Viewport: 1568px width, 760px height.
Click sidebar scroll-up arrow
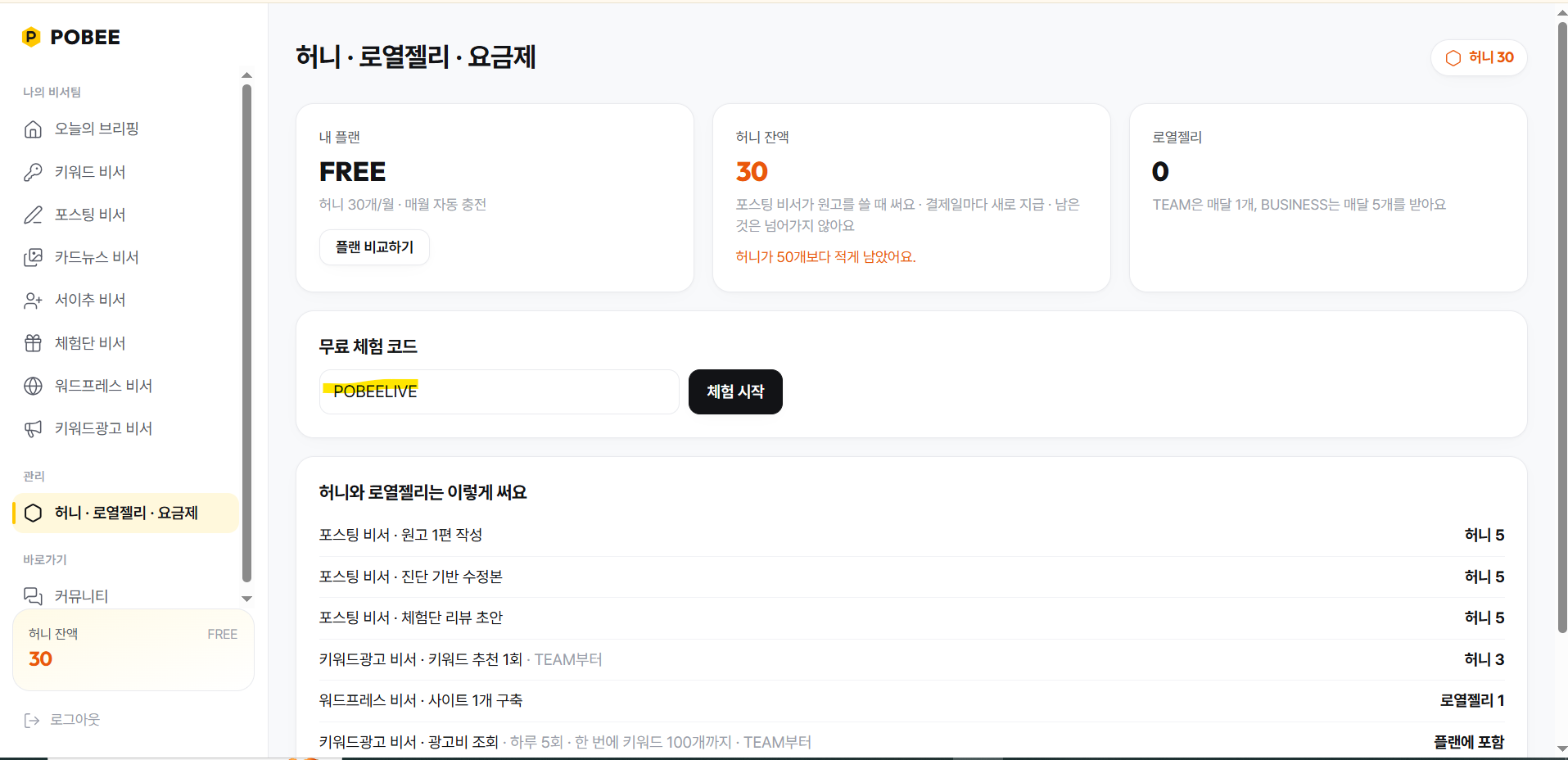point(246,75)
